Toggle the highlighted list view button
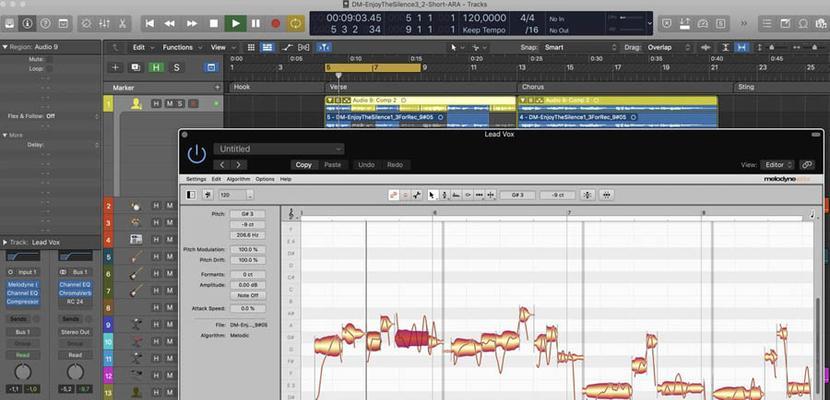This screenshot has width=830, height=400. [267, 48]
